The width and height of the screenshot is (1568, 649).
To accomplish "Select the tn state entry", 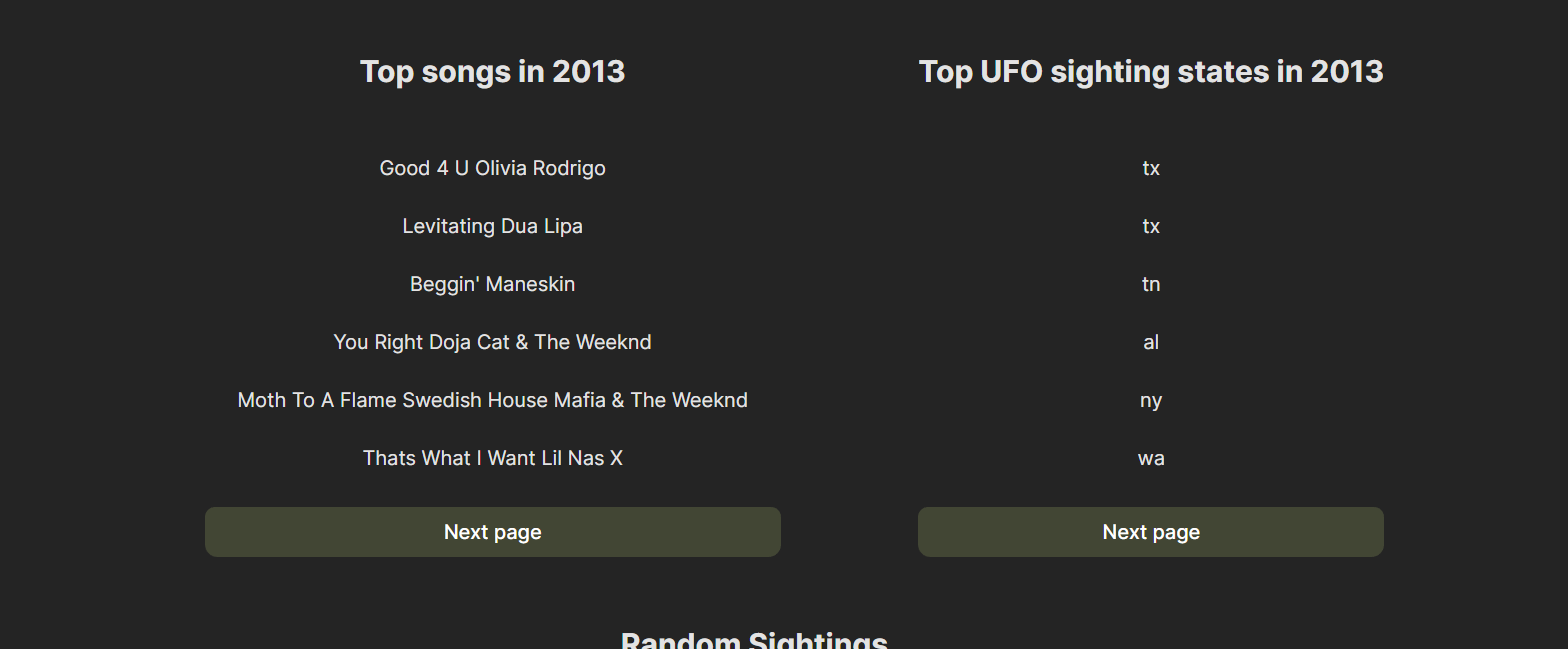I will 1150,284.
